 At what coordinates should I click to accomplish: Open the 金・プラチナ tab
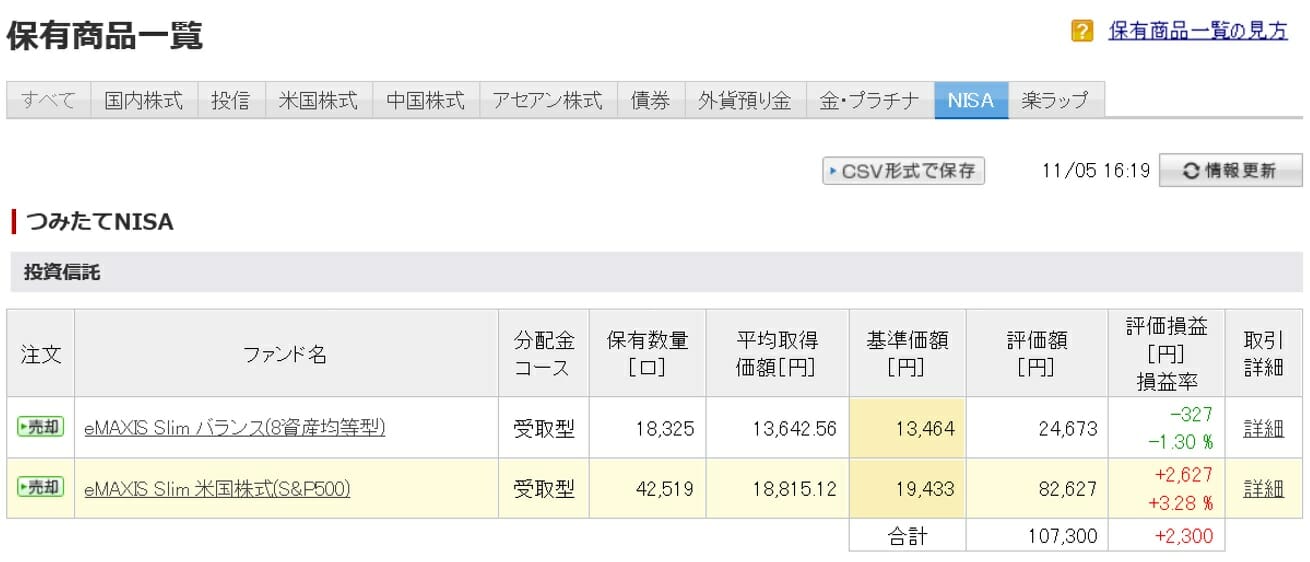(x=869, y=100)
